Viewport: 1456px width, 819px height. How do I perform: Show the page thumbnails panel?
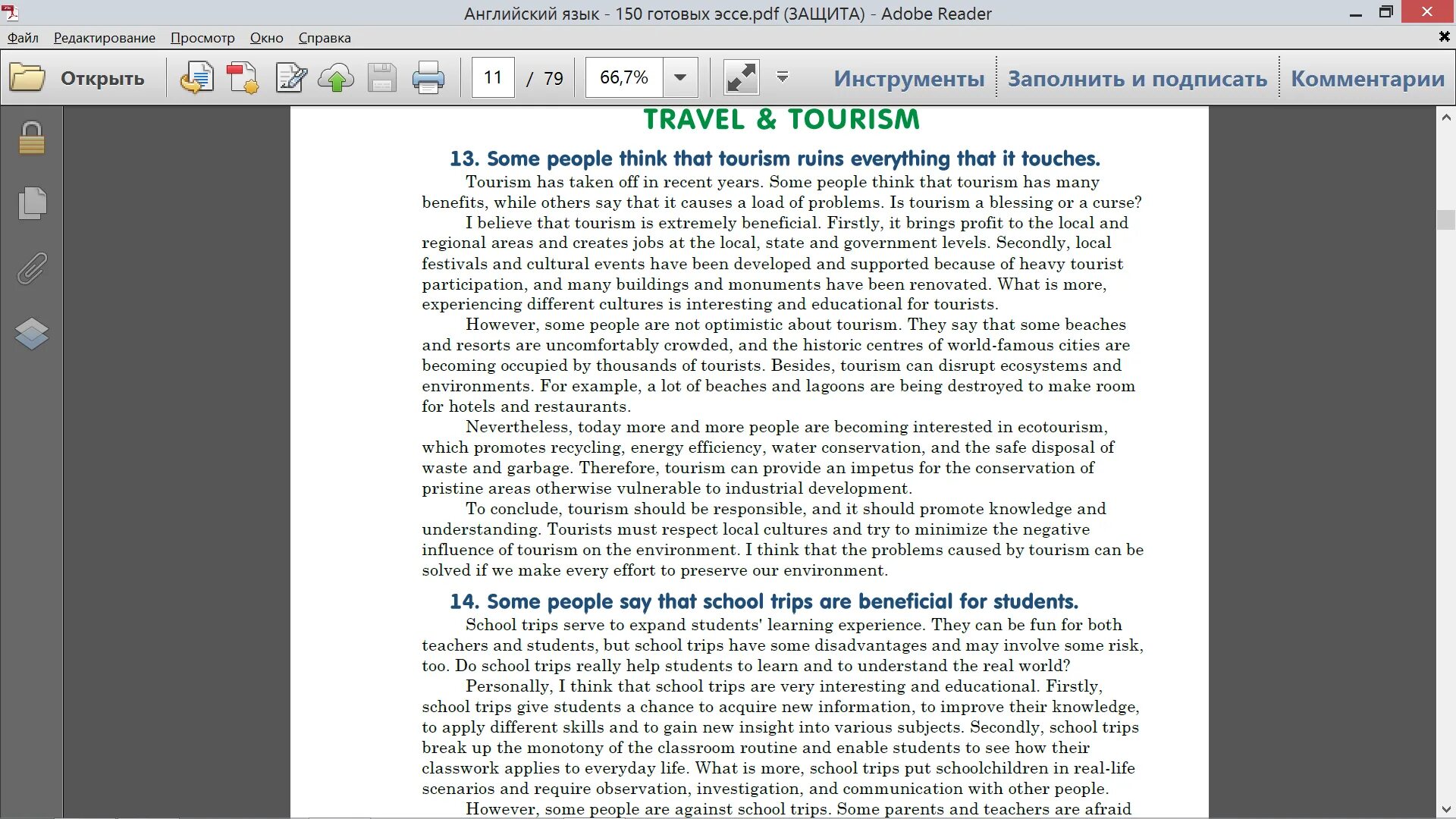coord(32,203)
